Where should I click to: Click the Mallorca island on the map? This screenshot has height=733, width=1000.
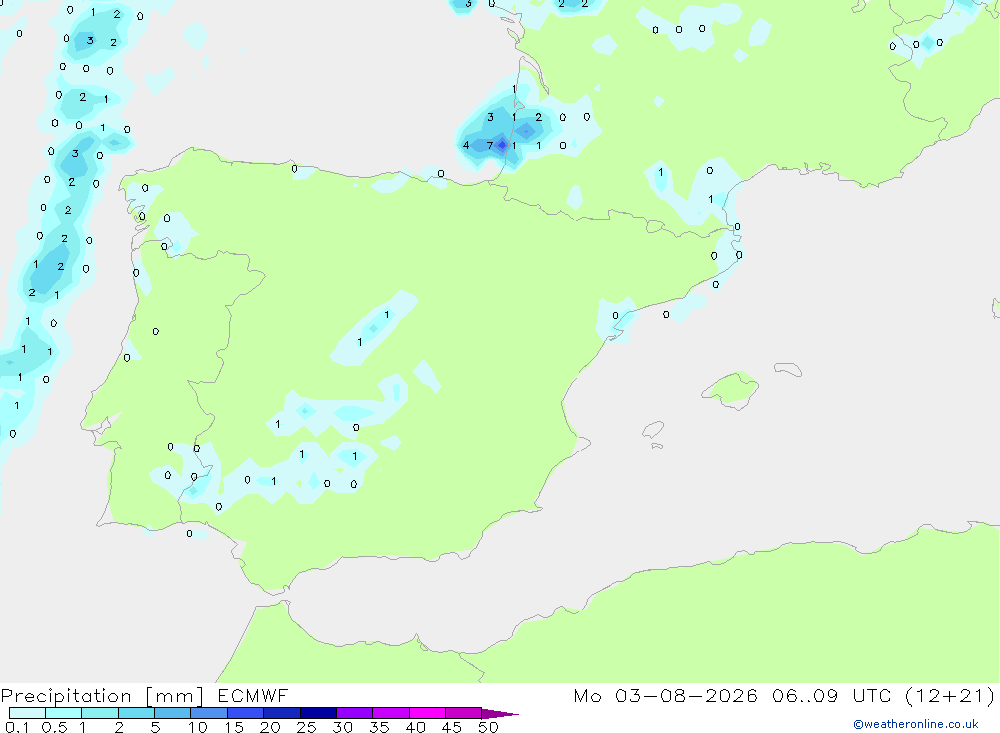coord(731,388)
